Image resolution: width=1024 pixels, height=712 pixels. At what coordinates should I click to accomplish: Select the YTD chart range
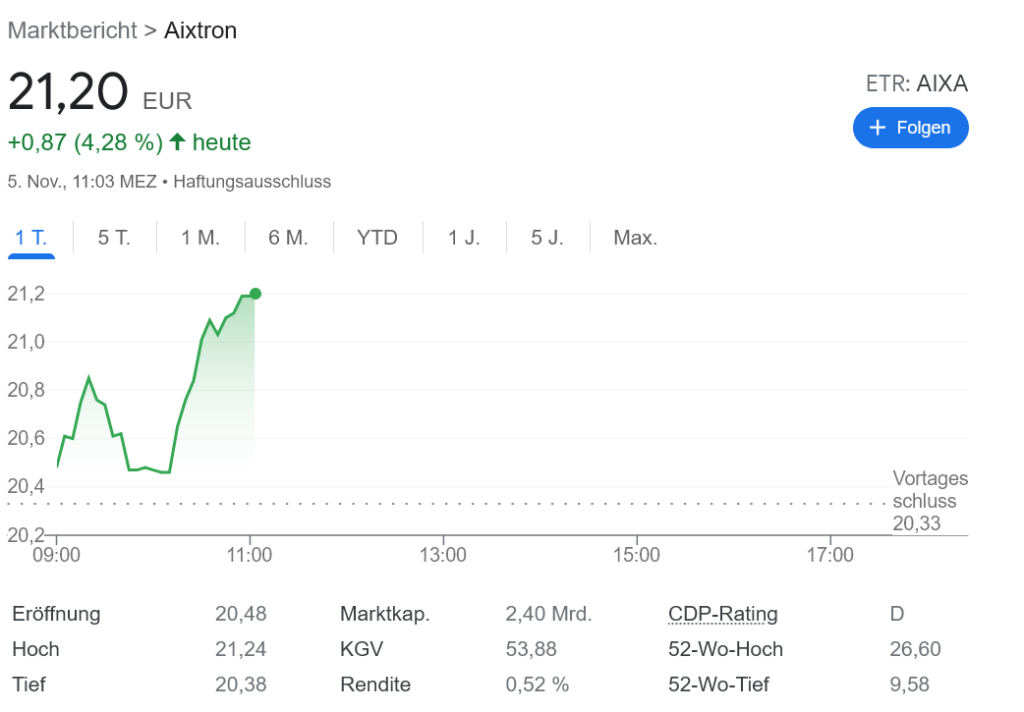[x=377, y=238]
